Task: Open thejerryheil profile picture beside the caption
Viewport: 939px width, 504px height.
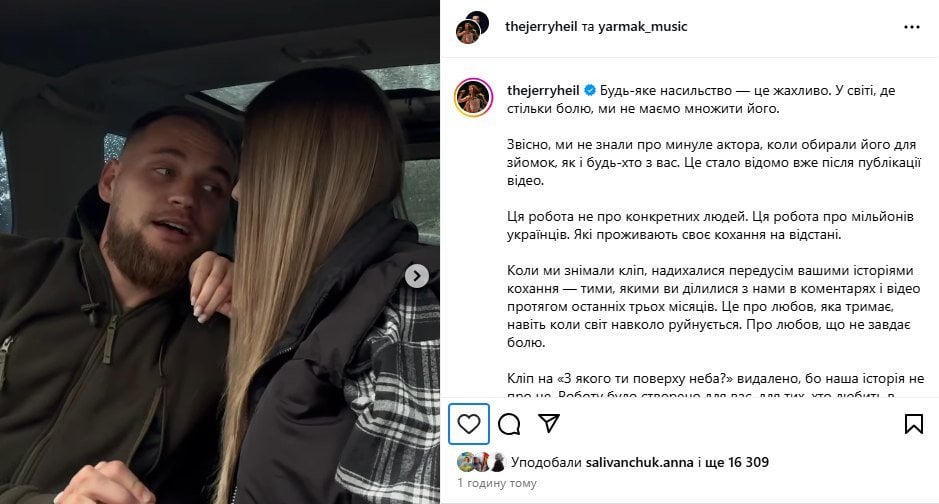Action: [474, 98]
